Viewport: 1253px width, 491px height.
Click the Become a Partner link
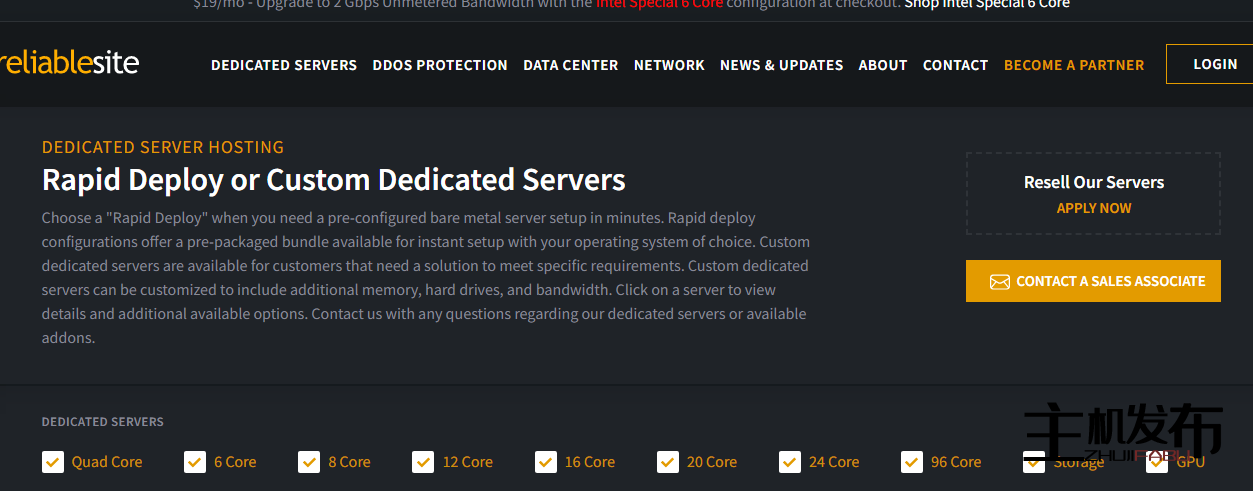pyautogui.click(x=1074, y=65)
